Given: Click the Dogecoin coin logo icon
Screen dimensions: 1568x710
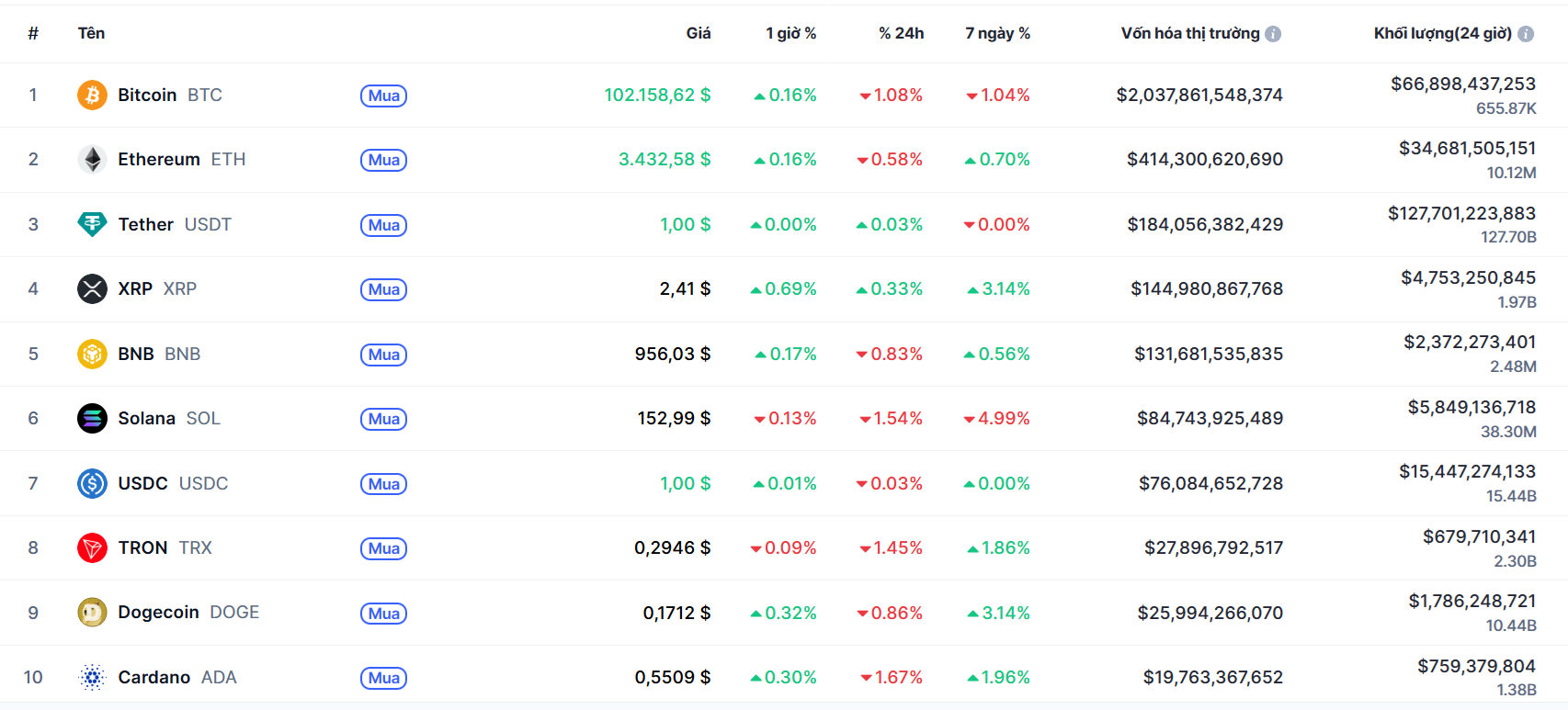Looking at the screenshot, I should [92, 613].
